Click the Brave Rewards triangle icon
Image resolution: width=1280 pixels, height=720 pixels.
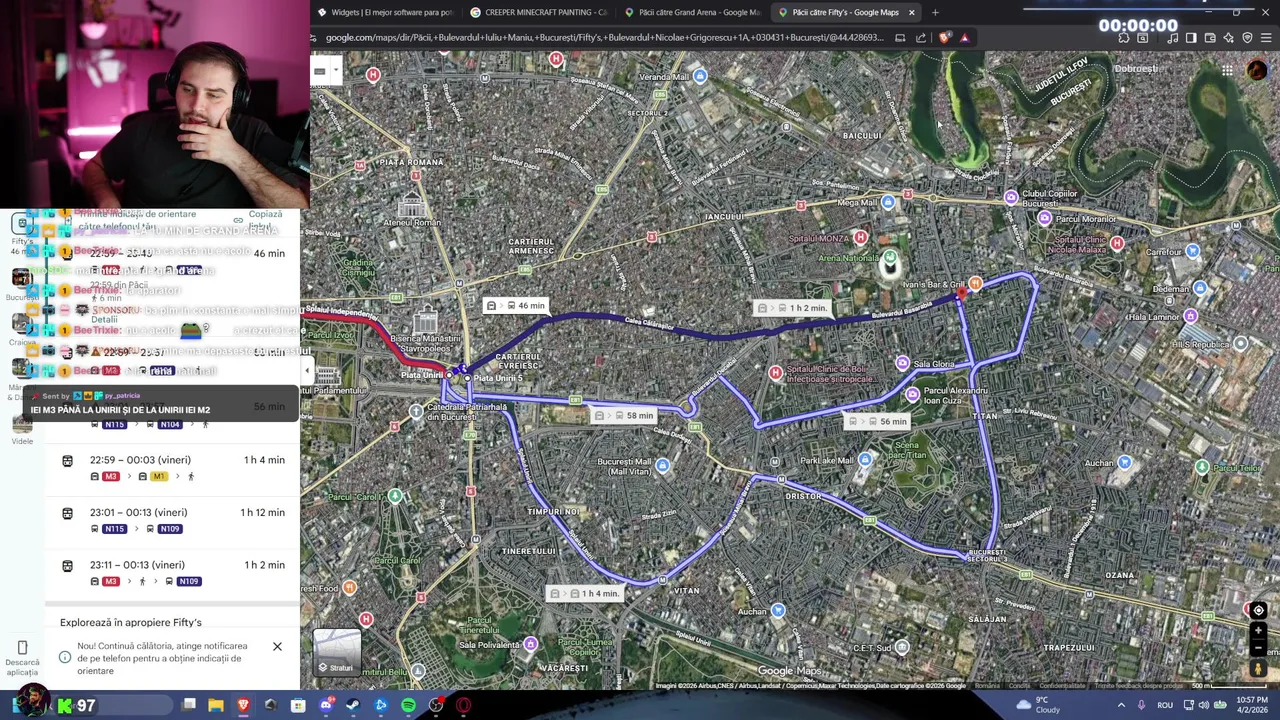coord(964,38)
